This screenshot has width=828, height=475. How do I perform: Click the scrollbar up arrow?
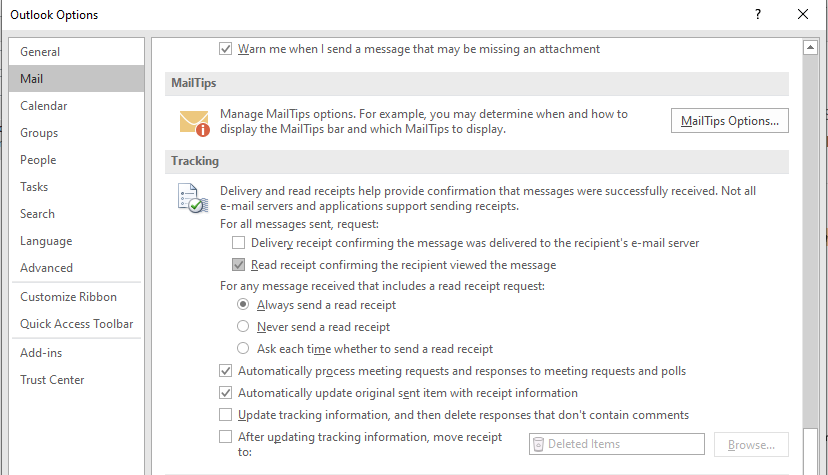click(811, 47)
